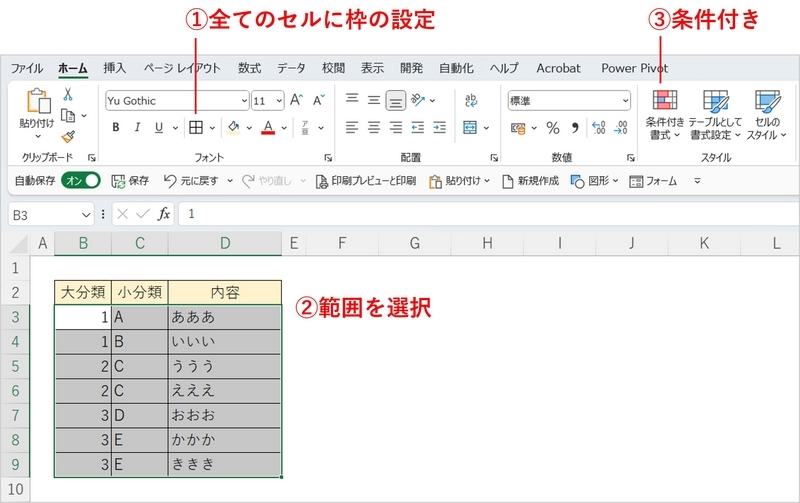The width and height of the screenshot is (800, 503).
Task: Switch to the データ tab
Action: click(291, 68)
